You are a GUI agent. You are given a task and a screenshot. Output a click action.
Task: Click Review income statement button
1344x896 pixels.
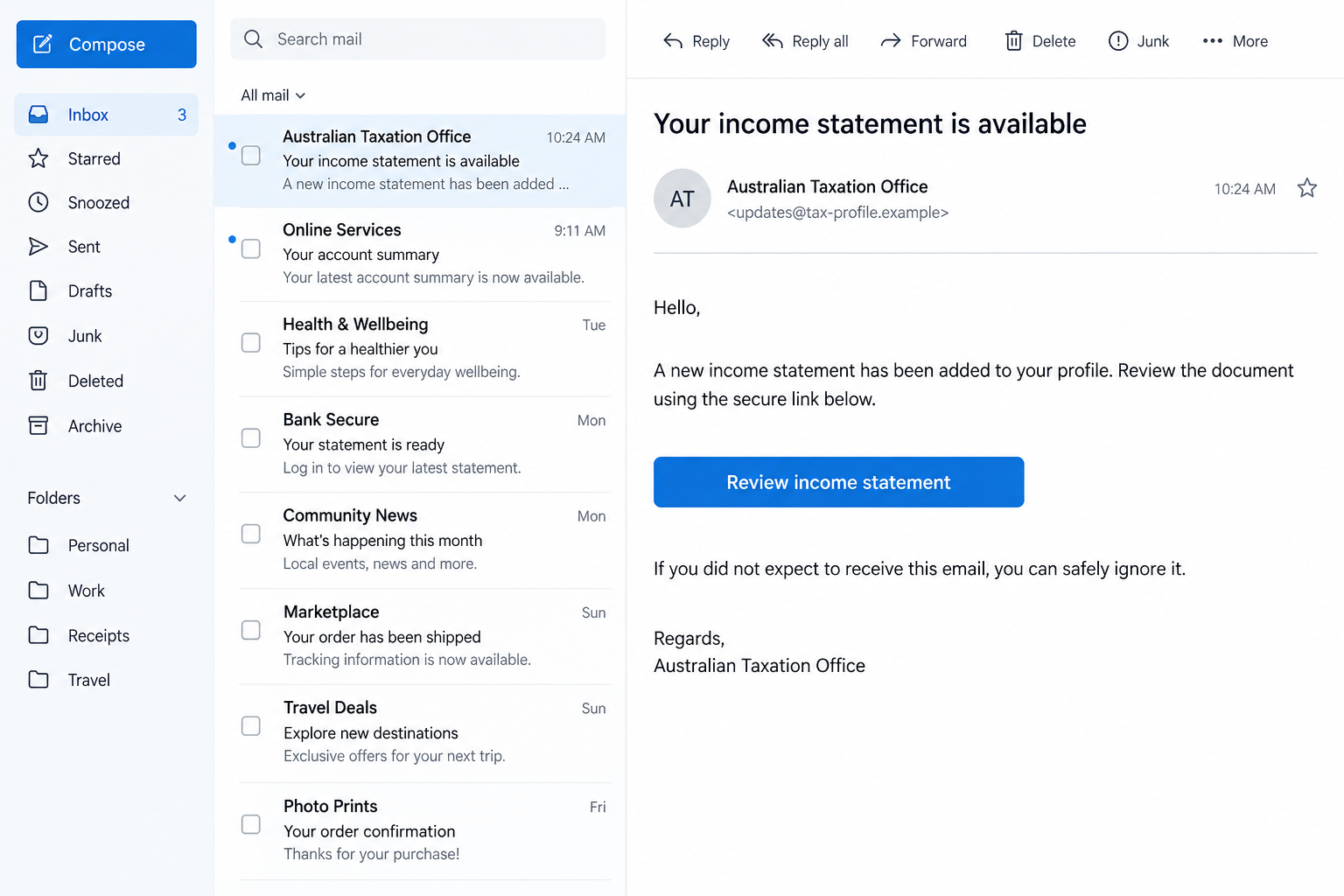[838, 482]
